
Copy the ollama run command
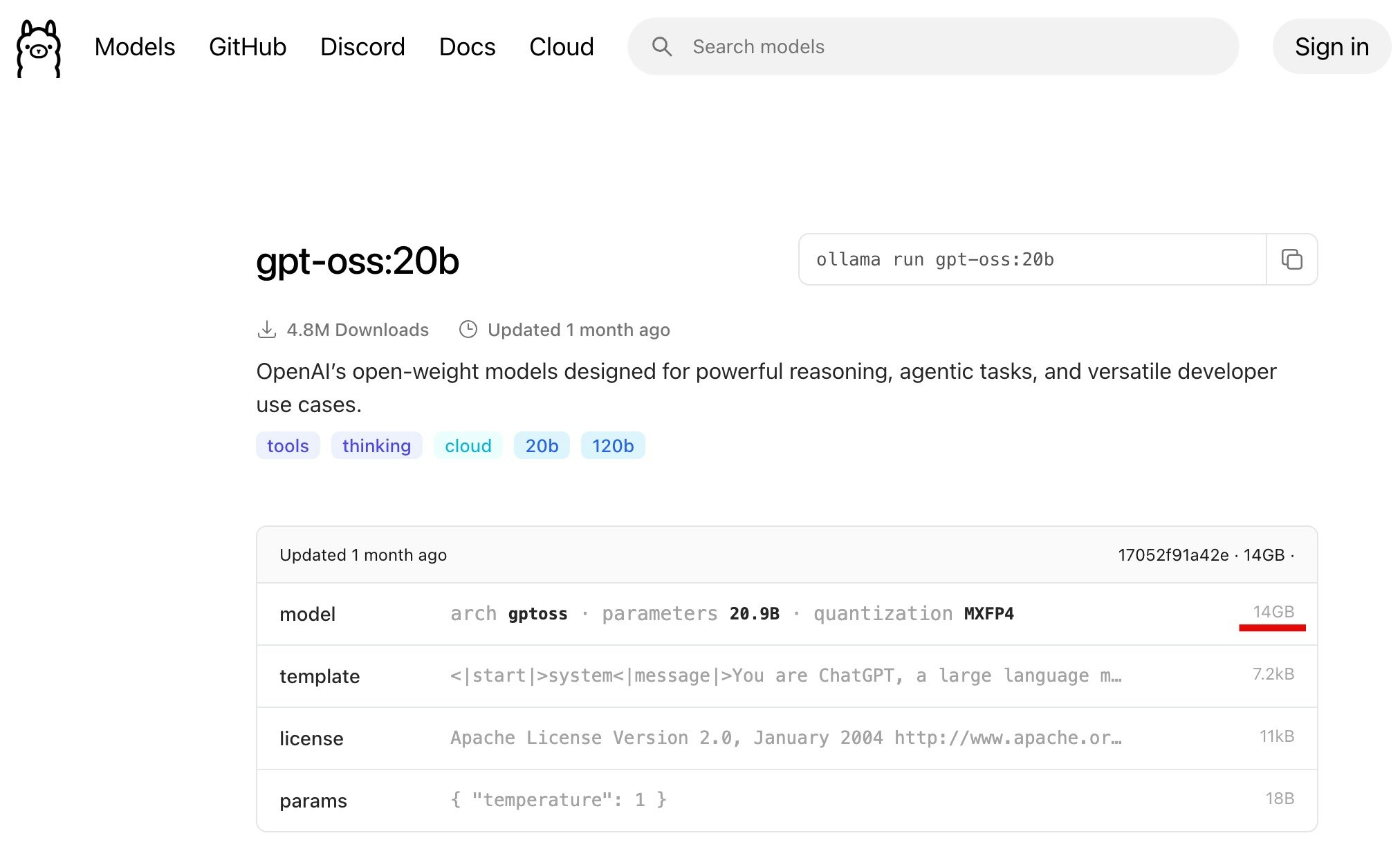pyautogui.click(x=1291, y=259)
